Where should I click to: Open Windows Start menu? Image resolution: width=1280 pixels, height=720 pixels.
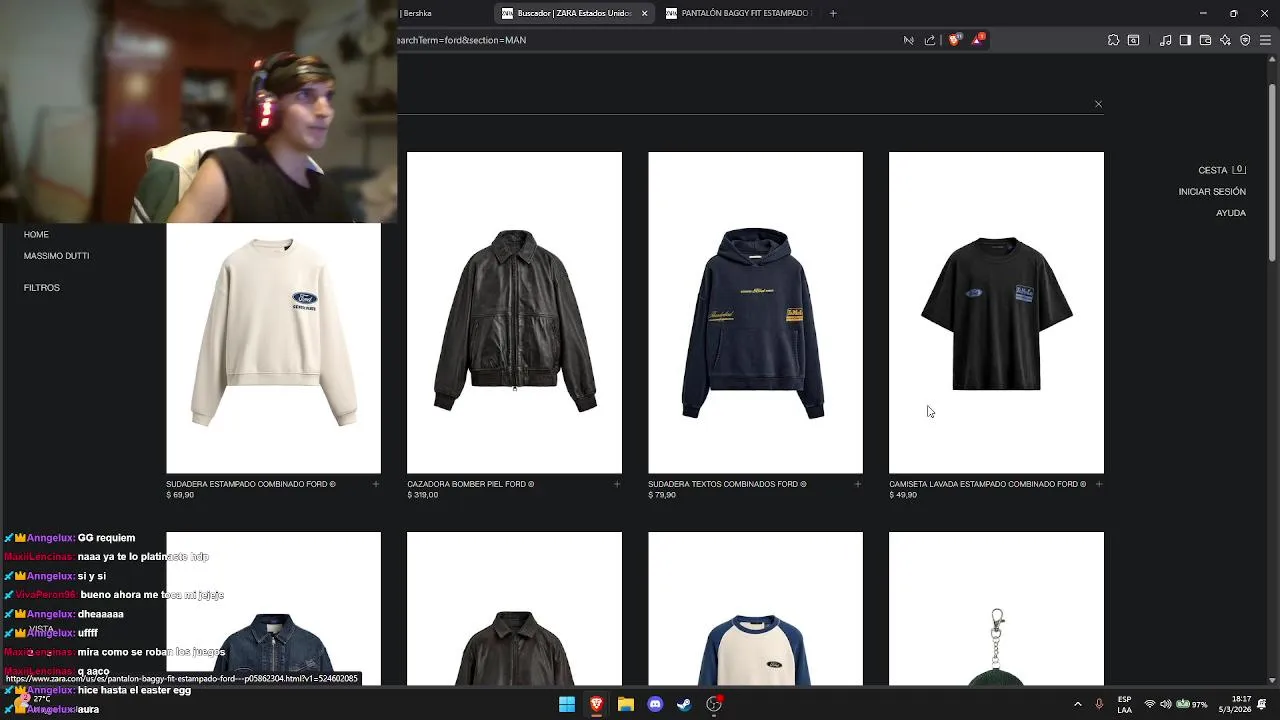(567, 704)
